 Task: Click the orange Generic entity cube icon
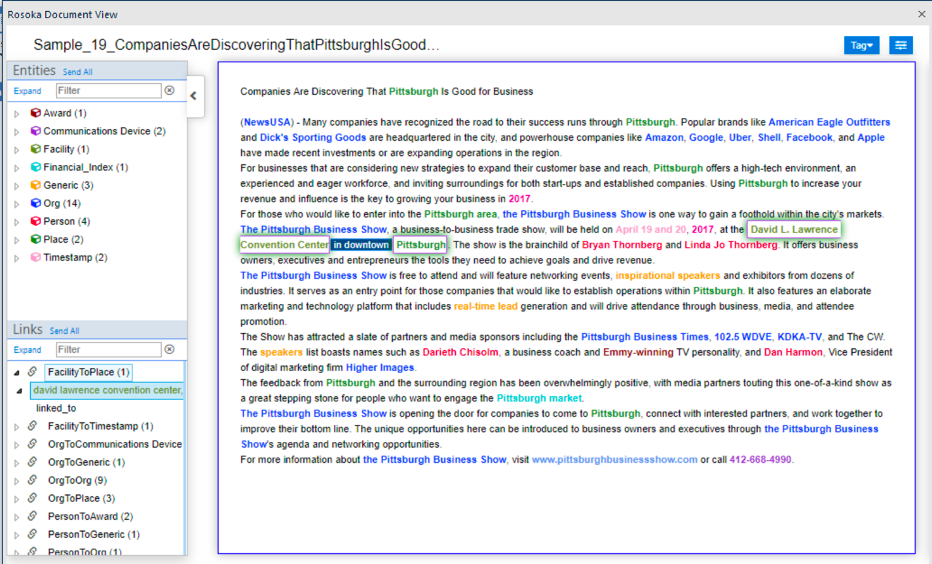tap(36, 185)
